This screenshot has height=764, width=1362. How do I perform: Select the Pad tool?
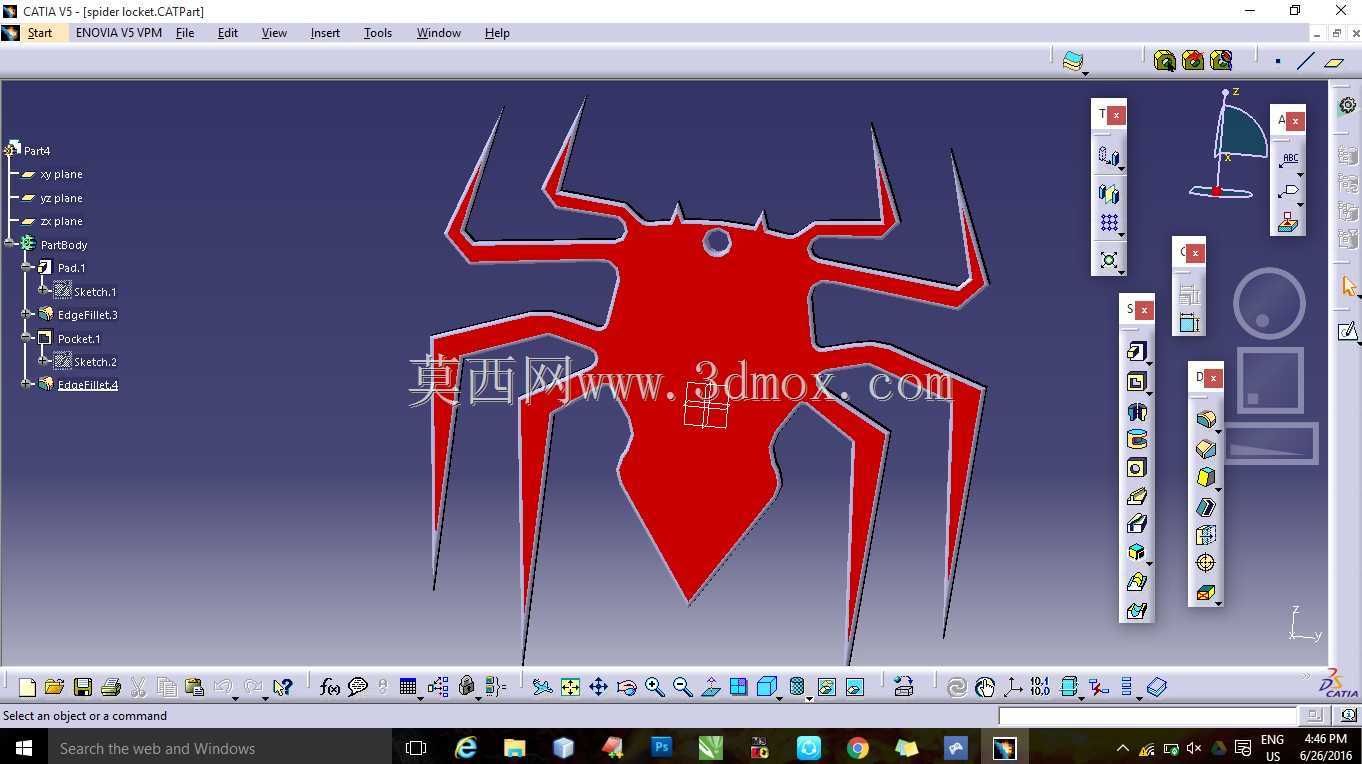point(1136,352)
